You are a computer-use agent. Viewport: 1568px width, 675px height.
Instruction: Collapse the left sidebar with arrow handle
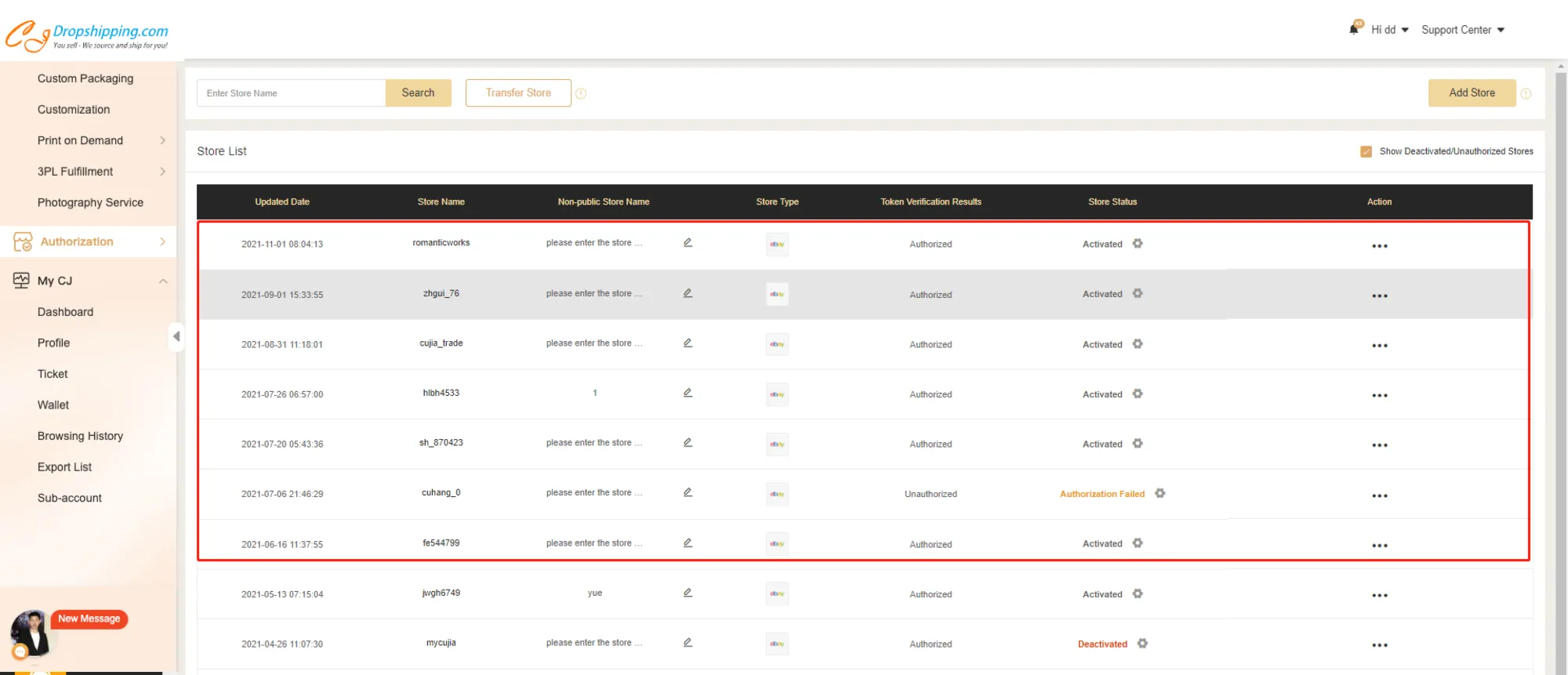coord(176,336)
